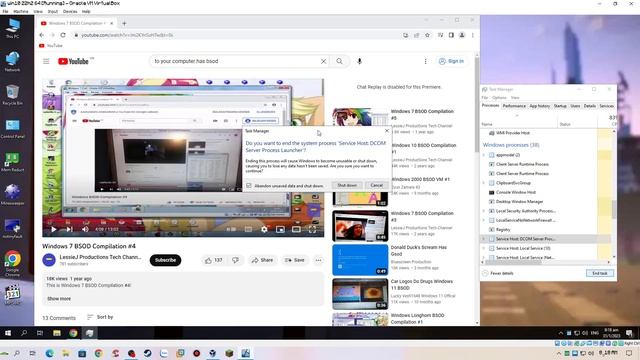Cancel the end system process dialog
This screenshot has width=640, height=360.
tap(376, 185)
